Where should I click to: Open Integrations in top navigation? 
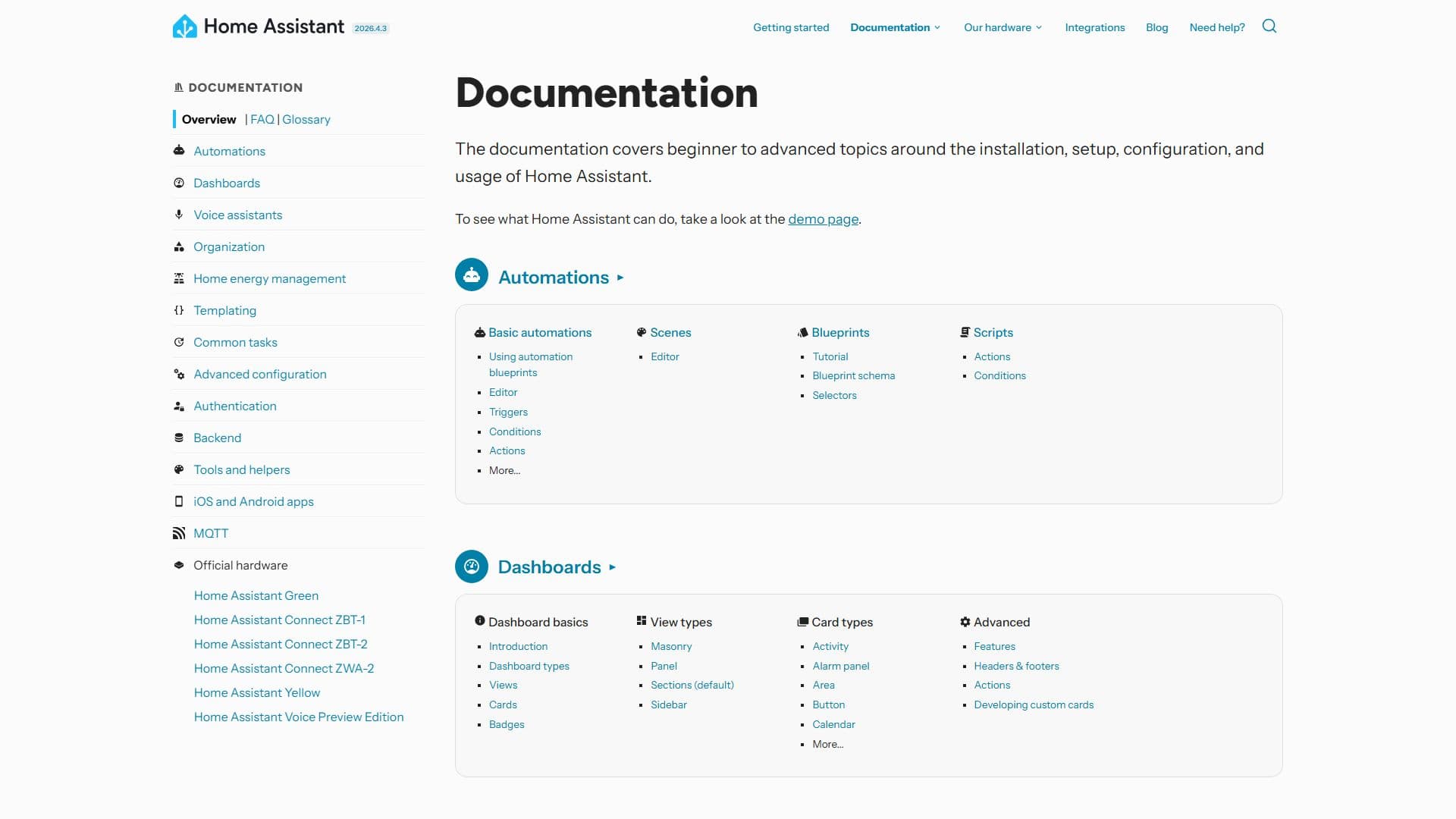pyautogui.click(x=1095, y=27)
